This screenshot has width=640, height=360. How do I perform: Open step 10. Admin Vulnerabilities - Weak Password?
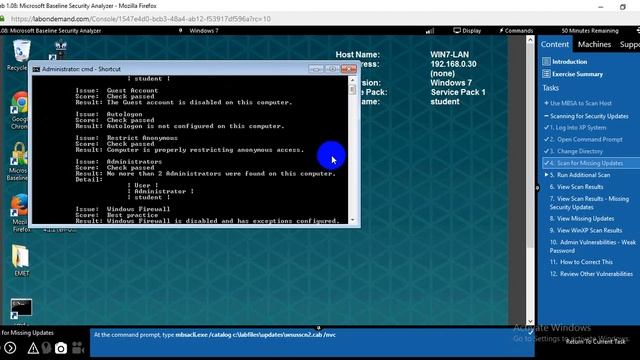pyautogui.click(x=592, y=246)
